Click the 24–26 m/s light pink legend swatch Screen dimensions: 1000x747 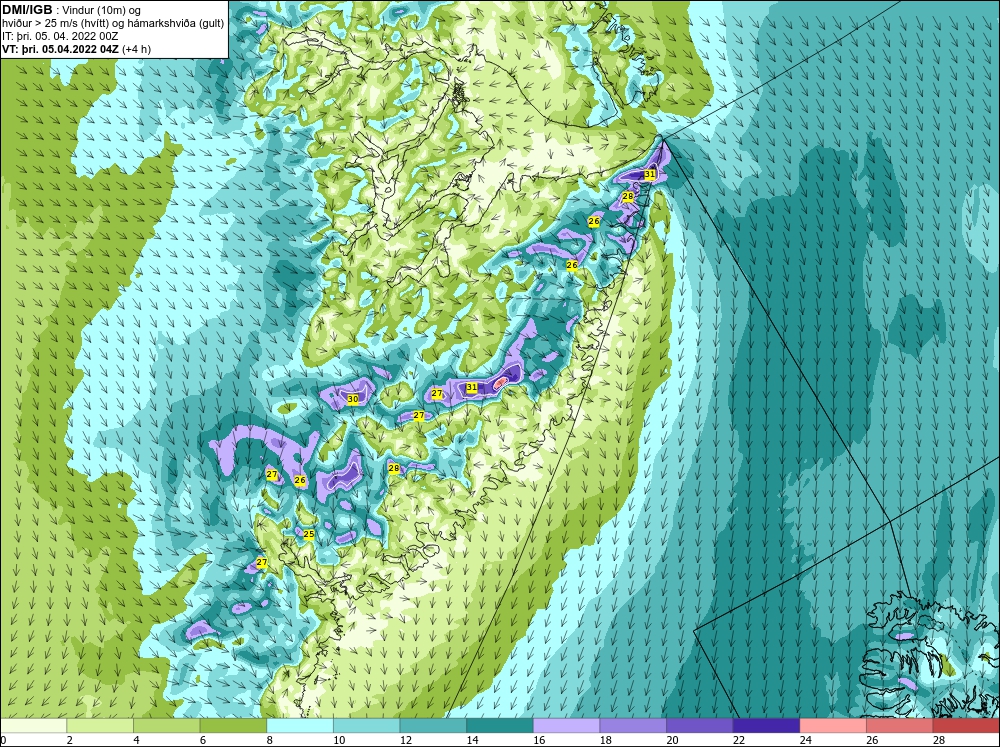833,726
